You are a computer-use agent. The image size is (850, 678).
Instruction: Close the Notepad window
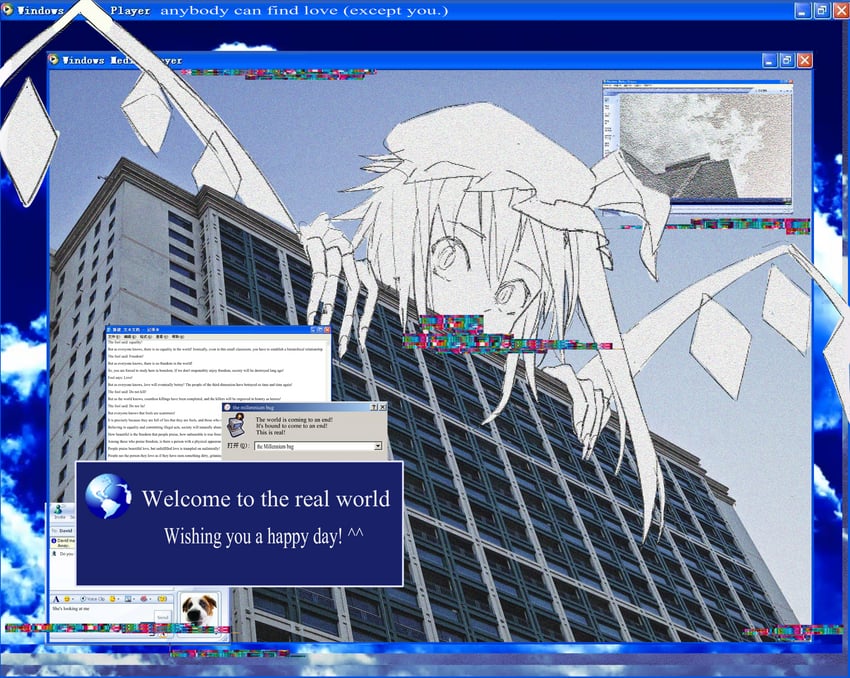[x=327, y=330]
